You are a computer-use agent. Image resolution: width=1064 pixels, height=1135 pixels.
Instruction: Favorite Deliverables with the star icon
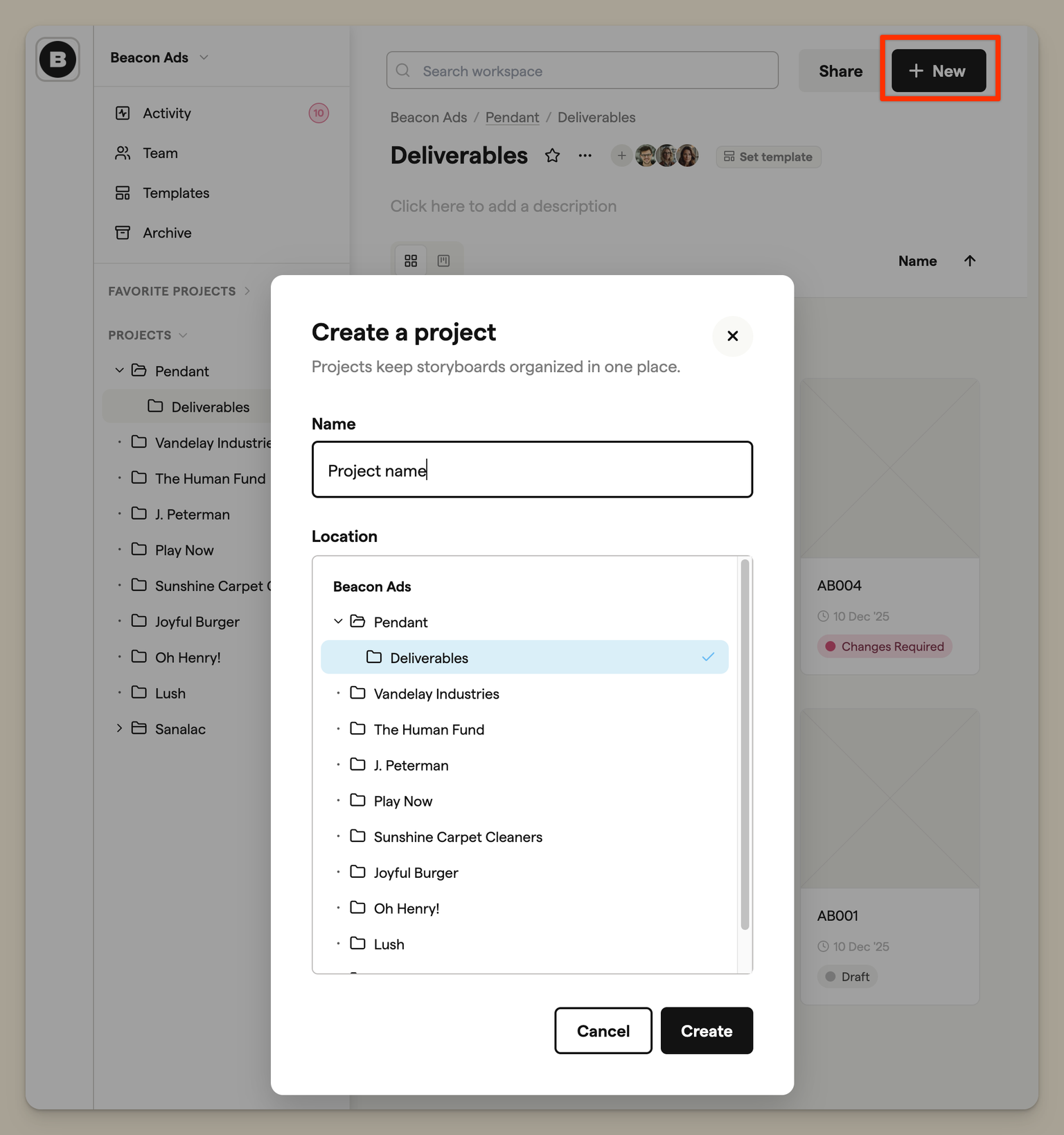[x=552, y=156]
